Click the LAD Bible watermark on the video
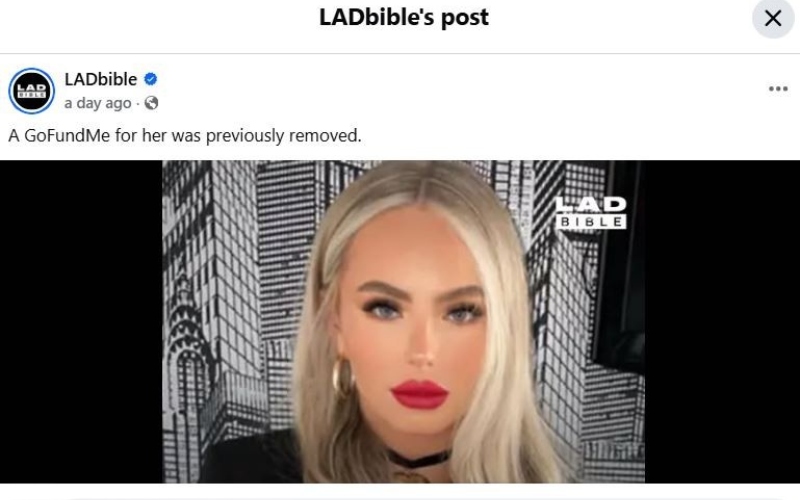 pos(591,212)
